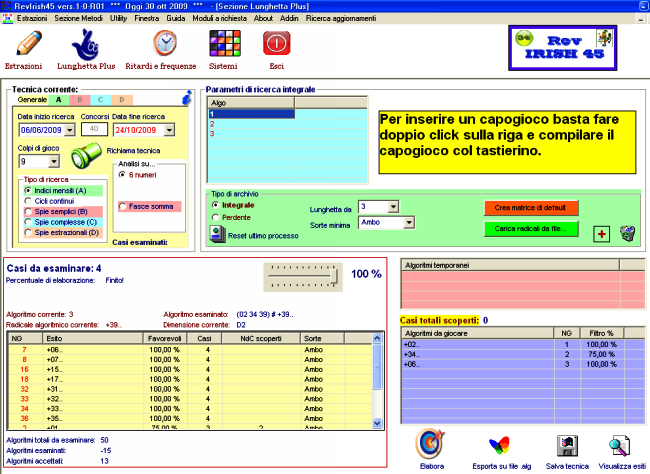Select the Fasce somma option
Screen dimensions: 650x474
122,206
